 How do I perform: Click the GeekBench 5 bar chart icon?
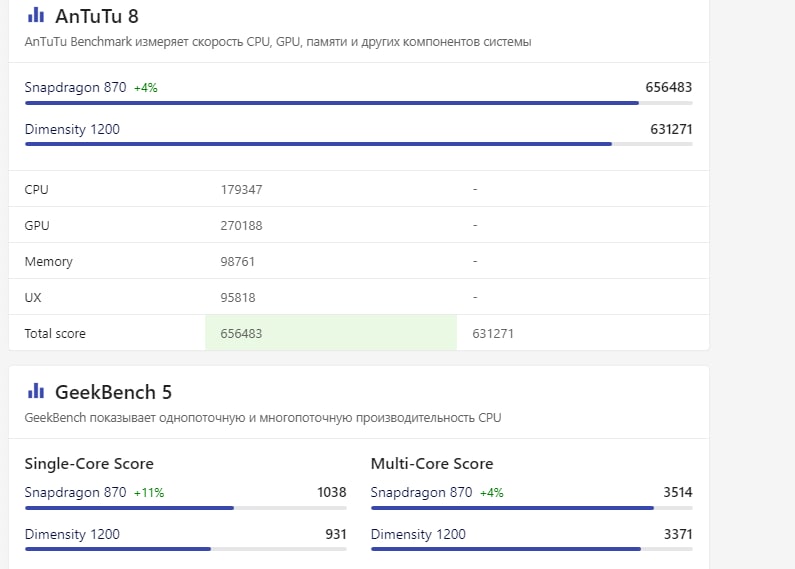click(x=36, y=391)
